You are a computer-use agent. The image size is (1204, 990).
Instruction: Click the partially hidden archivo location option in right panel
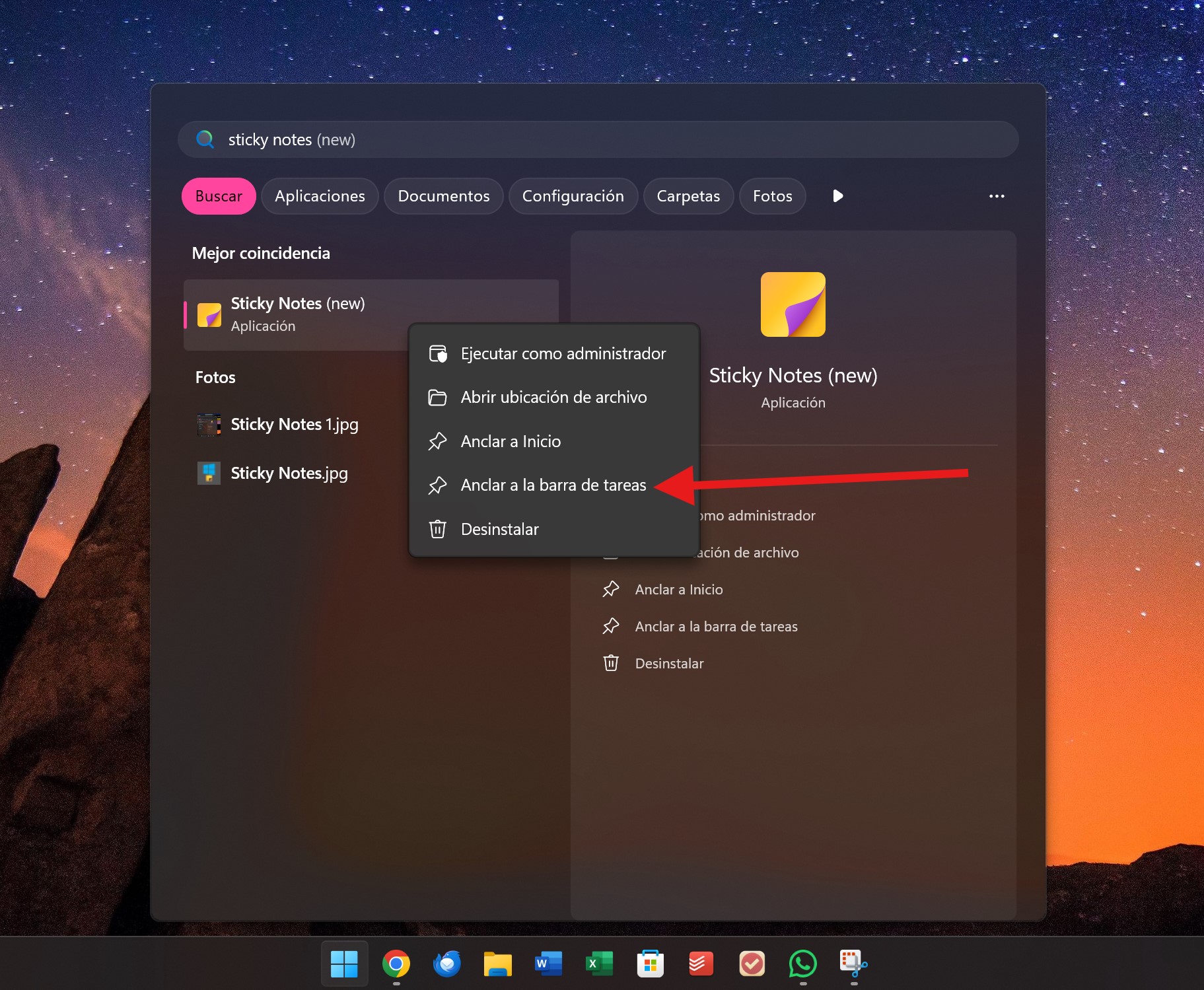click(x=749, y=552)
